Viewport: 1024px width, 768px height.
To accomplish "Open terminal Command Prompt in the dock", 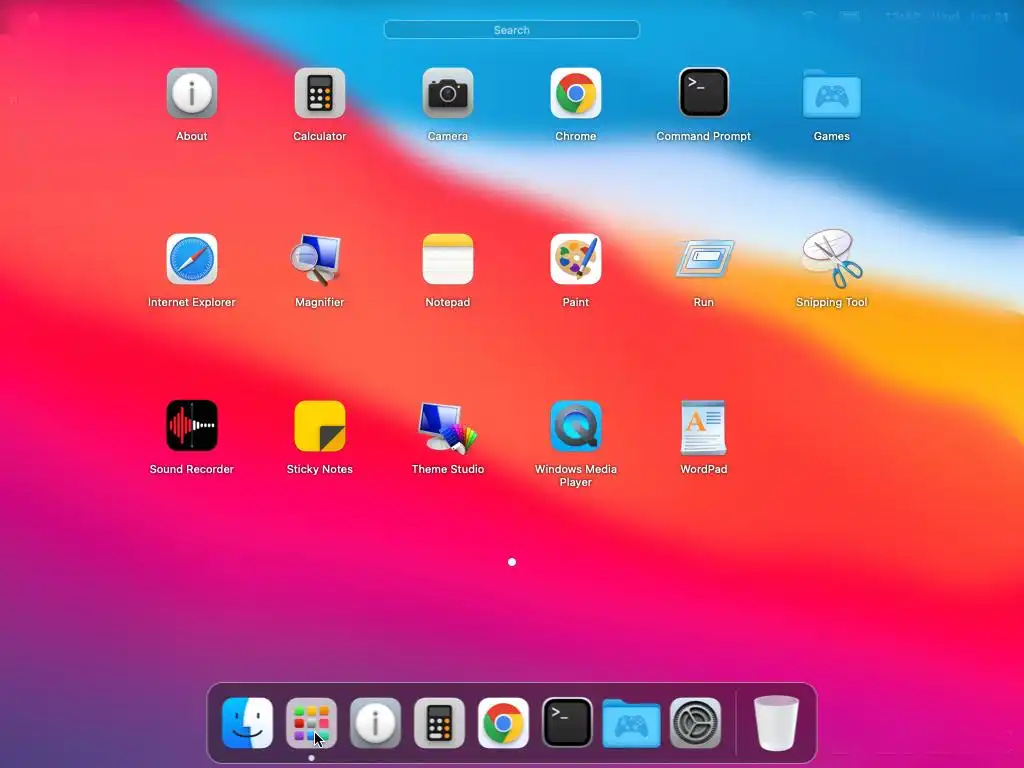I will tap(568, 723).
